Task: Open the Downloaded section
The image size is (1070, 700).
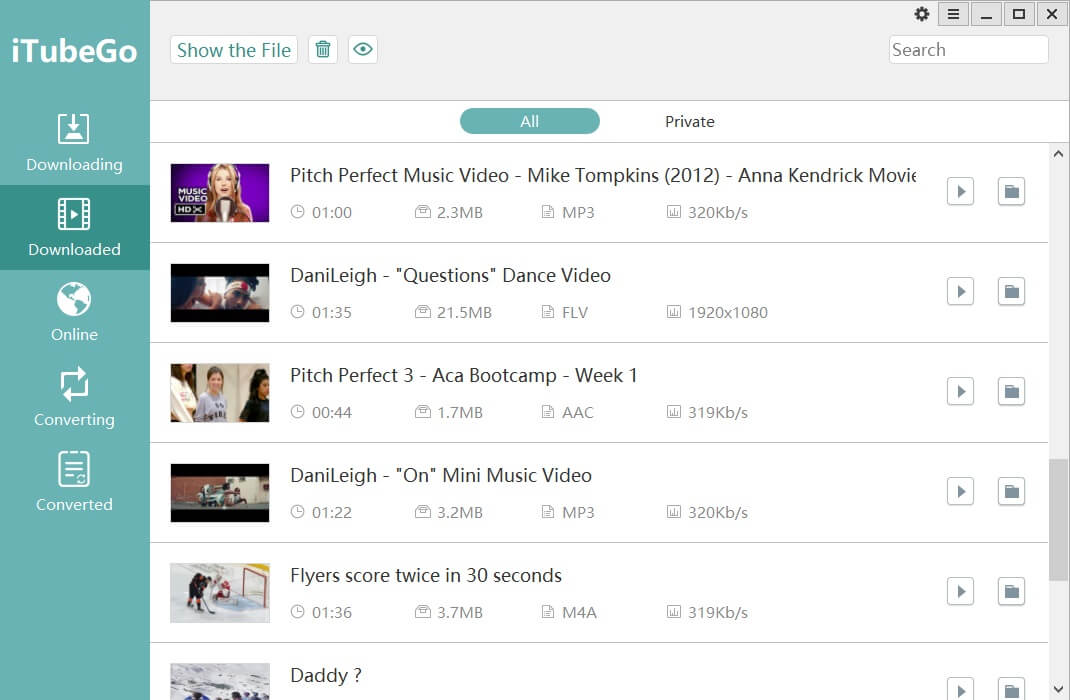Action: pyautogui.click(x=74, y=228)
